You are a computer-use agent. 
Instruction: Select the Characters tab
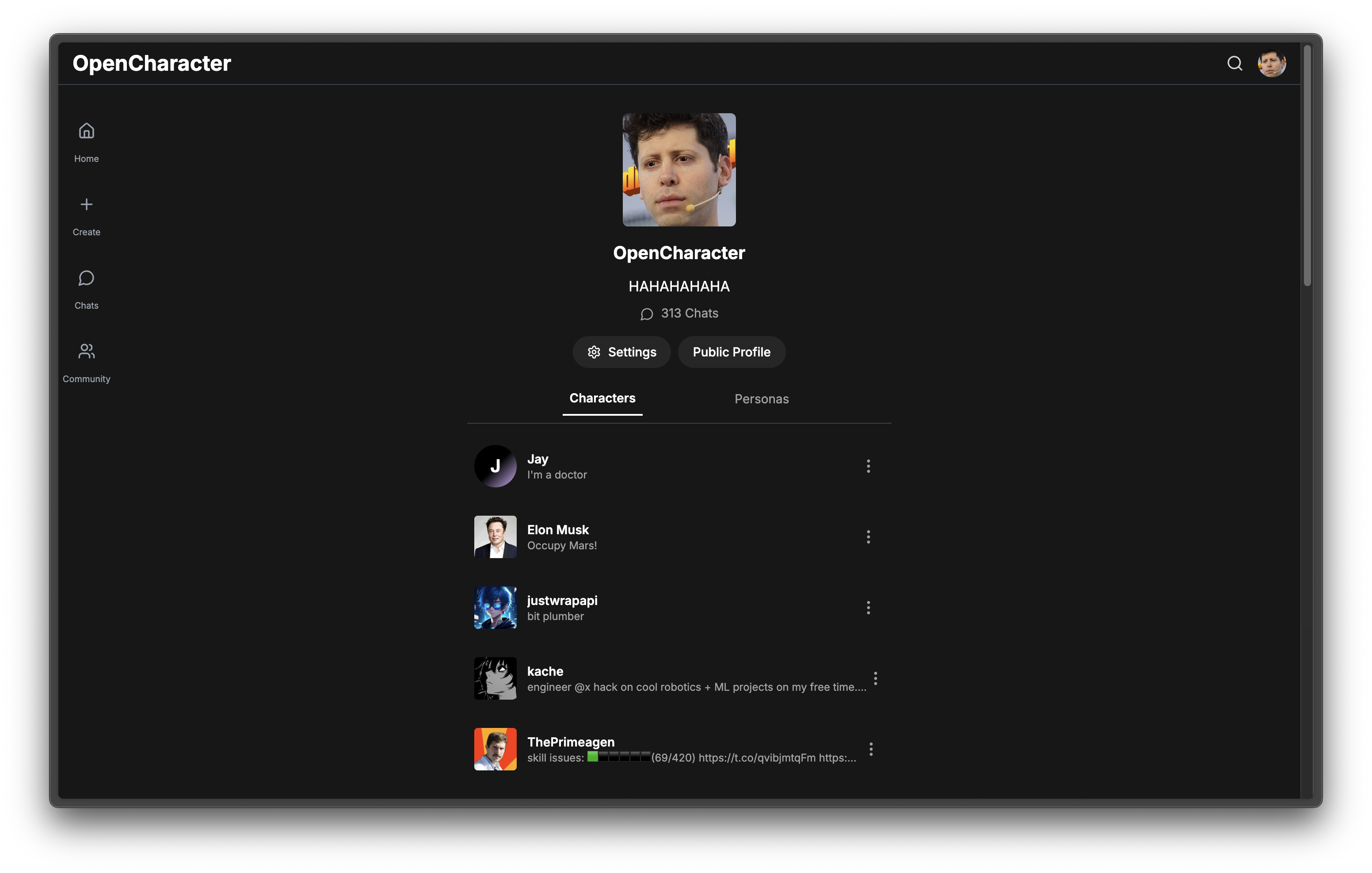(602, 398)
